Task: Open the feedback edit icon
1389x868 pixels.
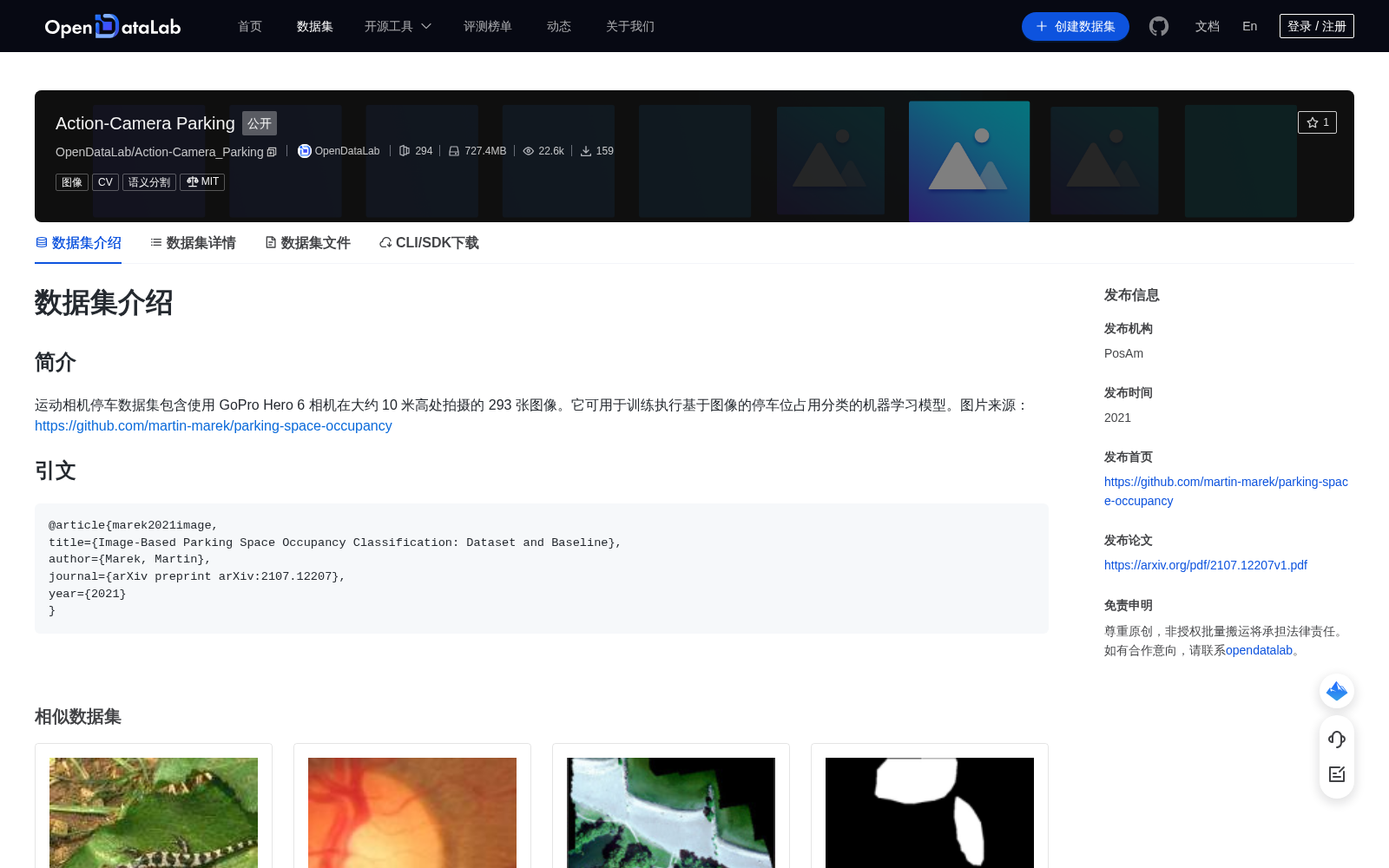Action: pyautogui.click(x=1337, y=774)
